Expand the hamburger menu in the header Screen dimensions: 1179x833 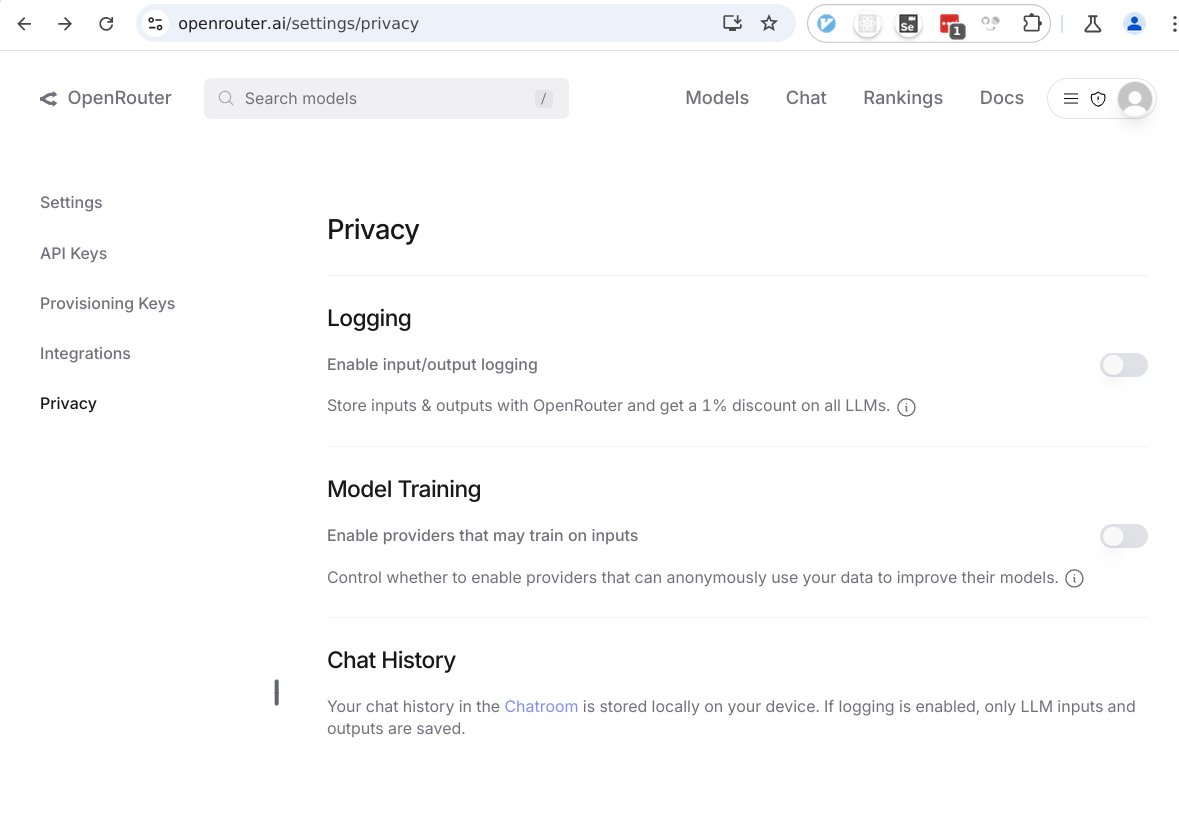pyautogui.click(x=1070, y=99)
